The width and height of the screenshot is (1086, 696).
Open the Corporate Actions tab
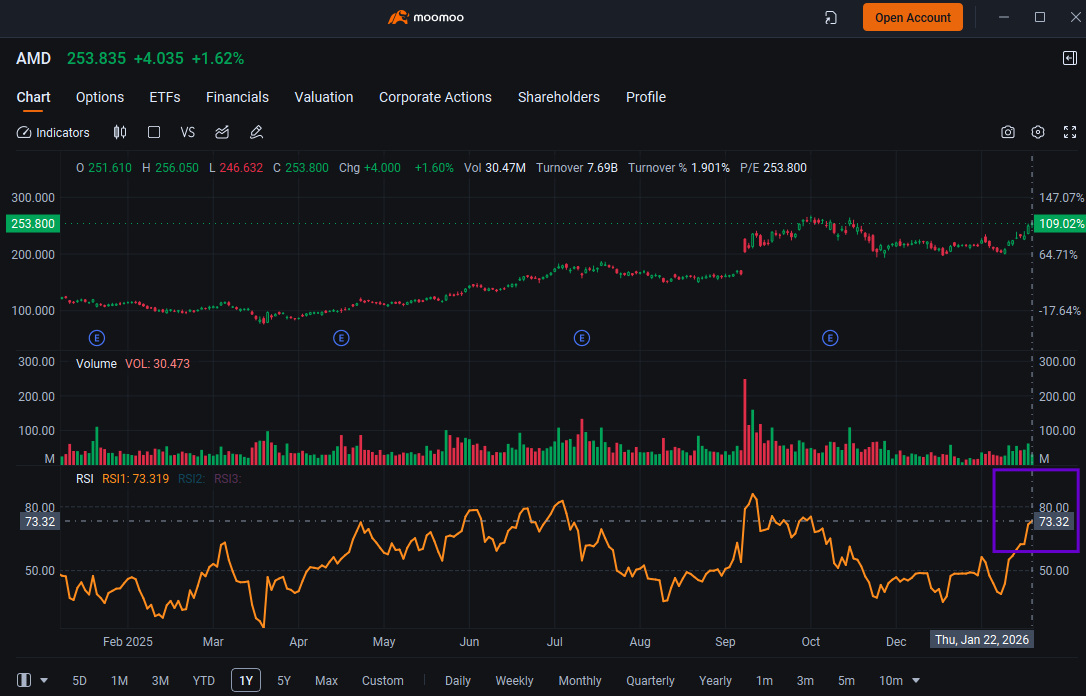(x=435, y=97)
